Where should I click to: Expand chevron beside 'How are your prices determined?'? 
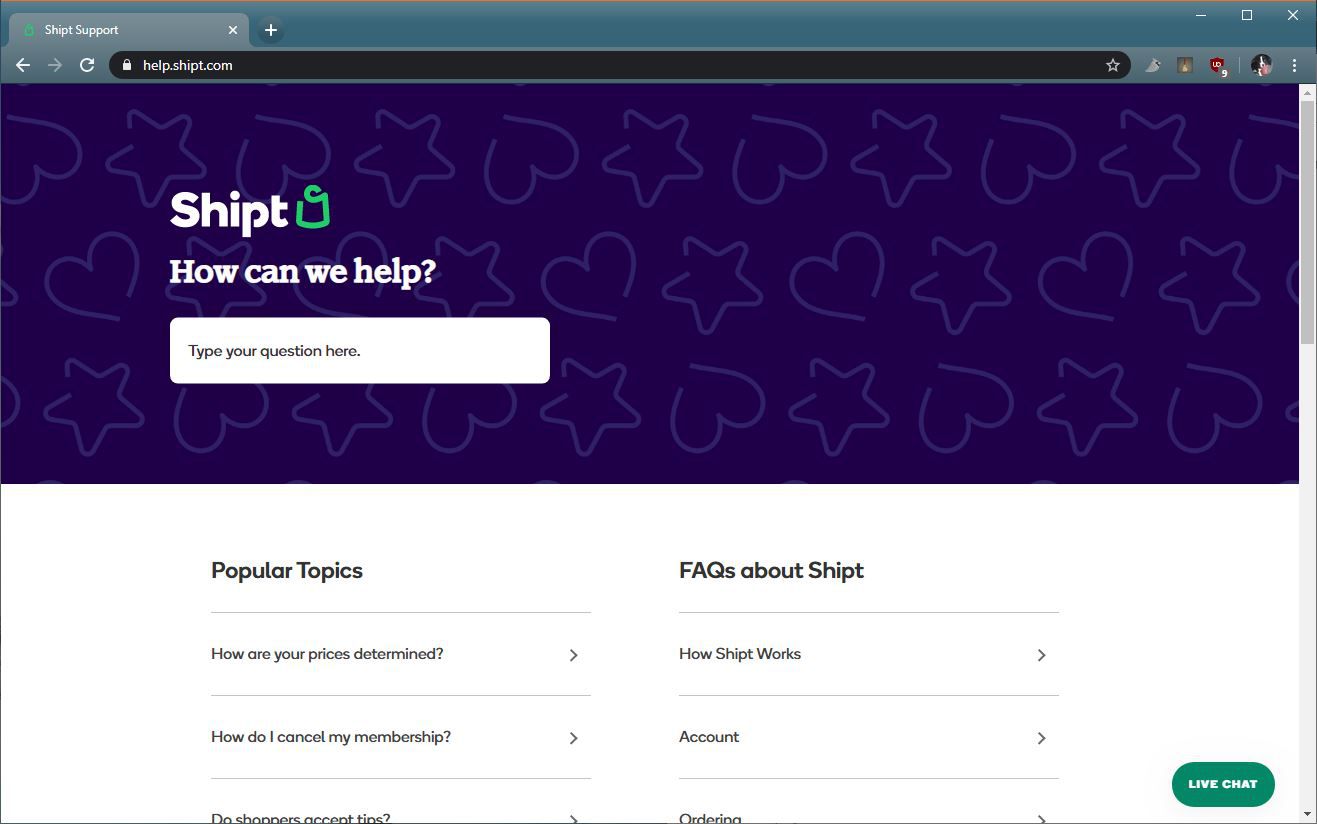574,655
